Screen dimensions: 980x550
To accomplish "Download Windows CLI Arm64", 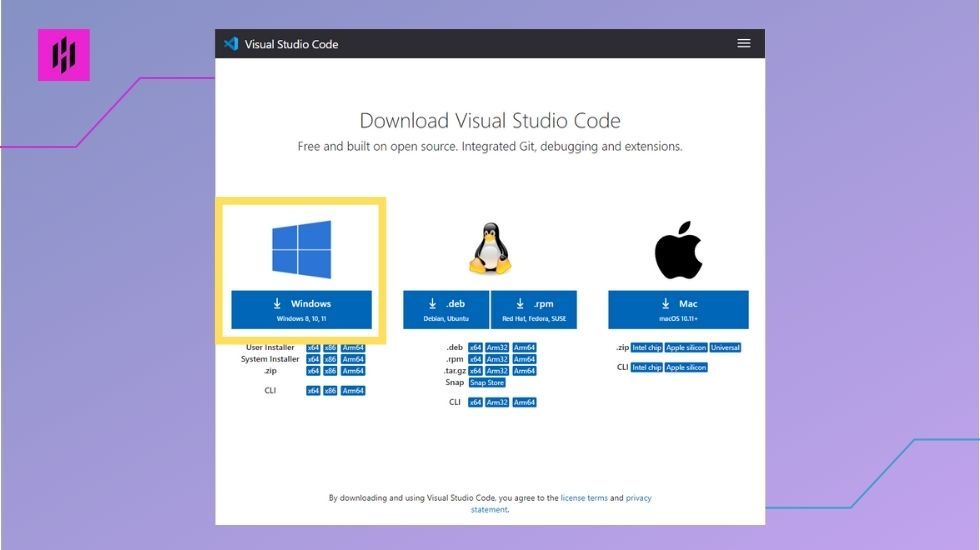I will (353, 391).
